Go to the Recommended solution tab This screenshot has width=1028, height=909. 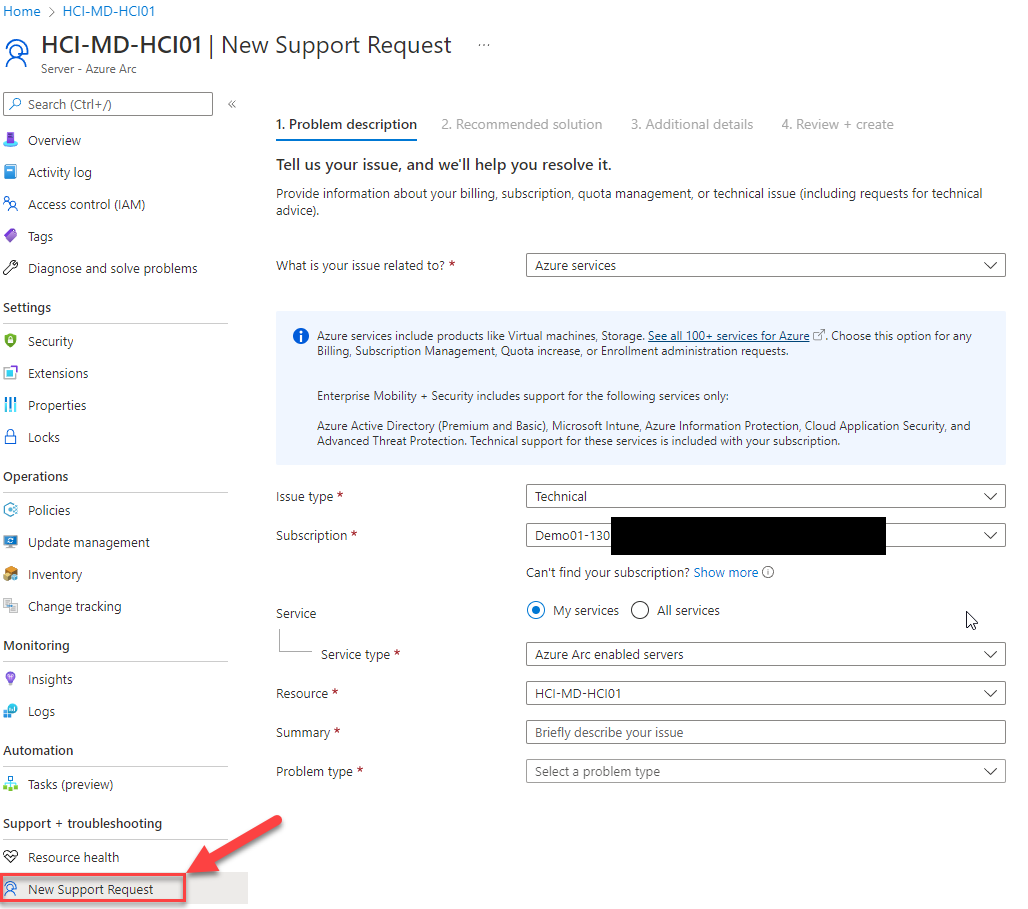click(521, 124)
